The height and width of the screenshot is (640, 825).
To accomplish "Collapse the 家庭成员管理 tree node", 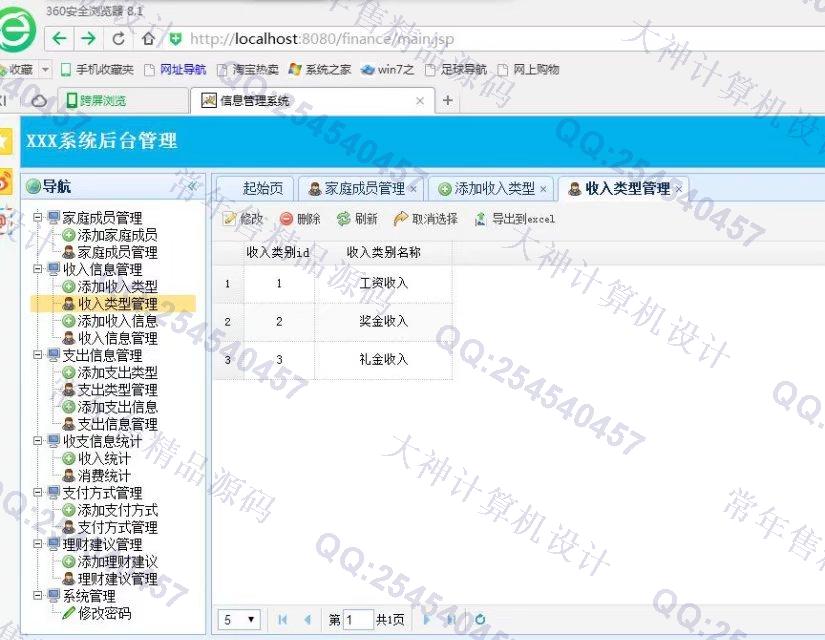I will click(37, 217).
